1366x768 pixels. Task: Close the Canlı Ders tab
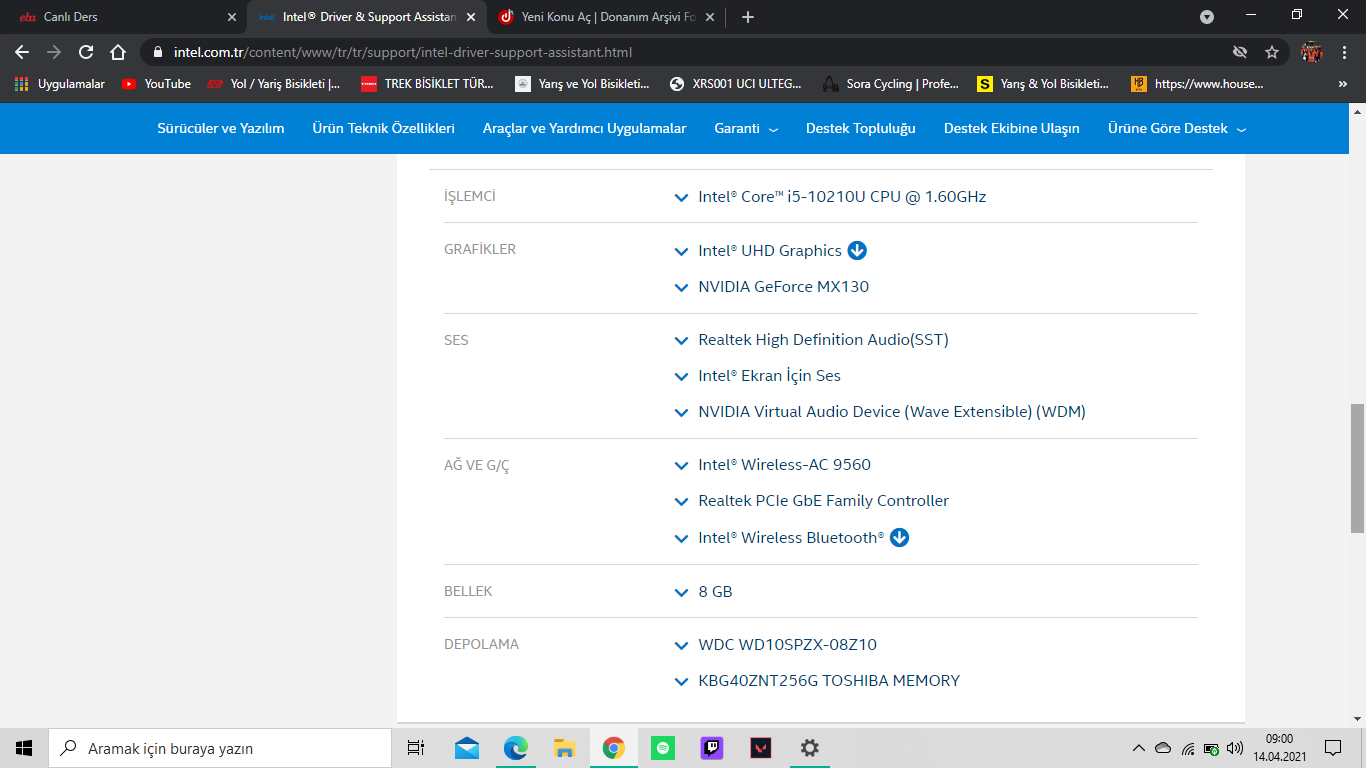click(232, 17)
